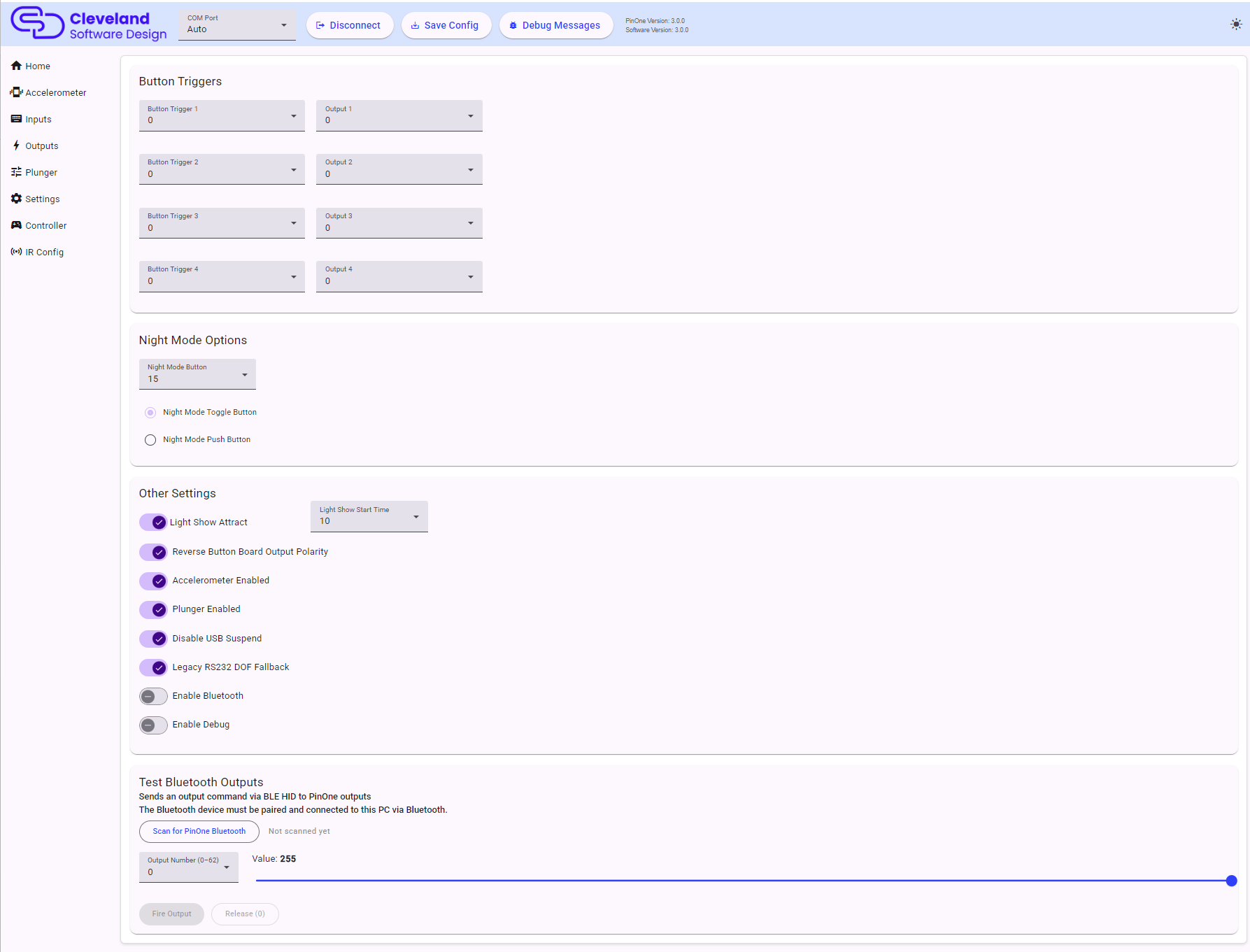Open the Button Trigger 1 dropdown
Viewport: 1250px width, 952px height.
[222, 115]
